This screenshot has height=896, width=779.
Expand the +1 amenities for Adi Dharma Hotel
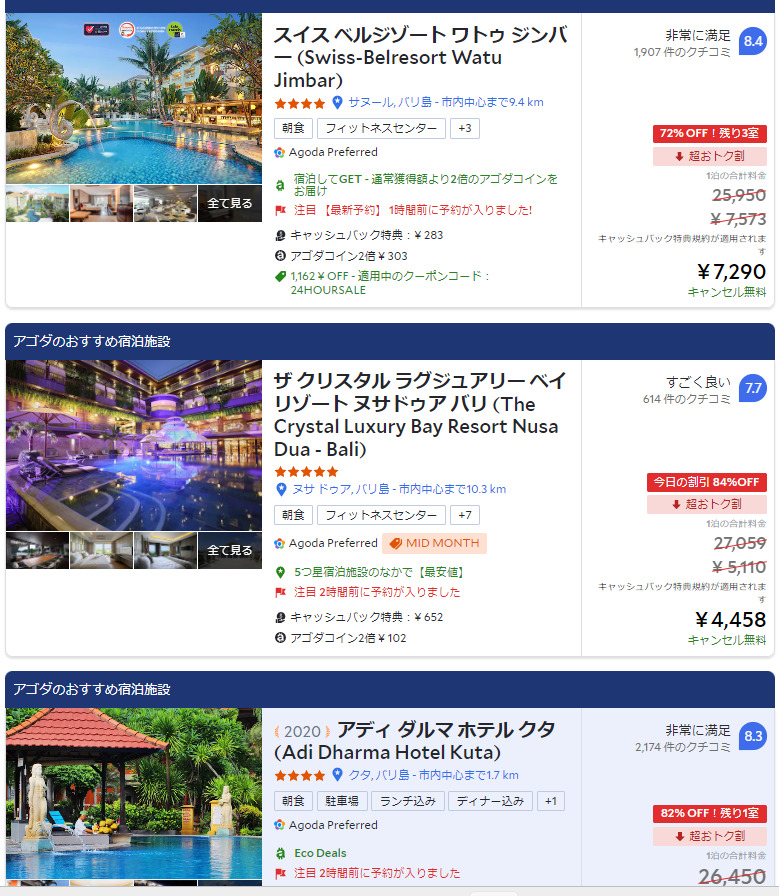550,801
